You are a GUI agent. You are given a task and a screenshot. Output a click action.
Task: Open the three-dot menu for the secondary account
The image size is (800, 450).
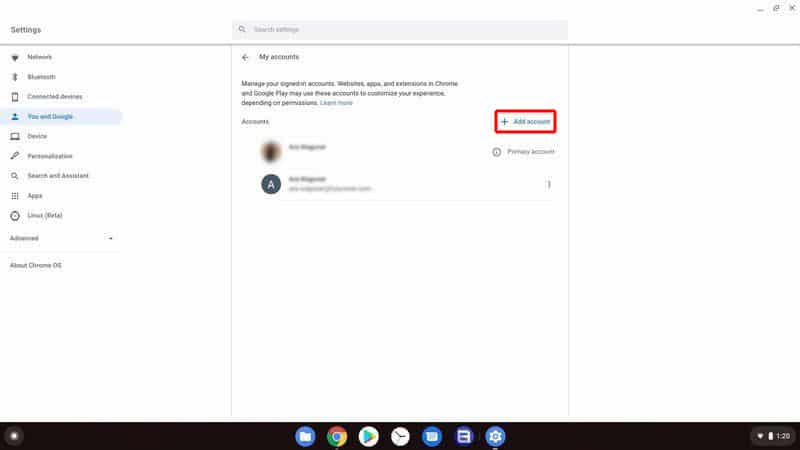click(x=549, y=184)
